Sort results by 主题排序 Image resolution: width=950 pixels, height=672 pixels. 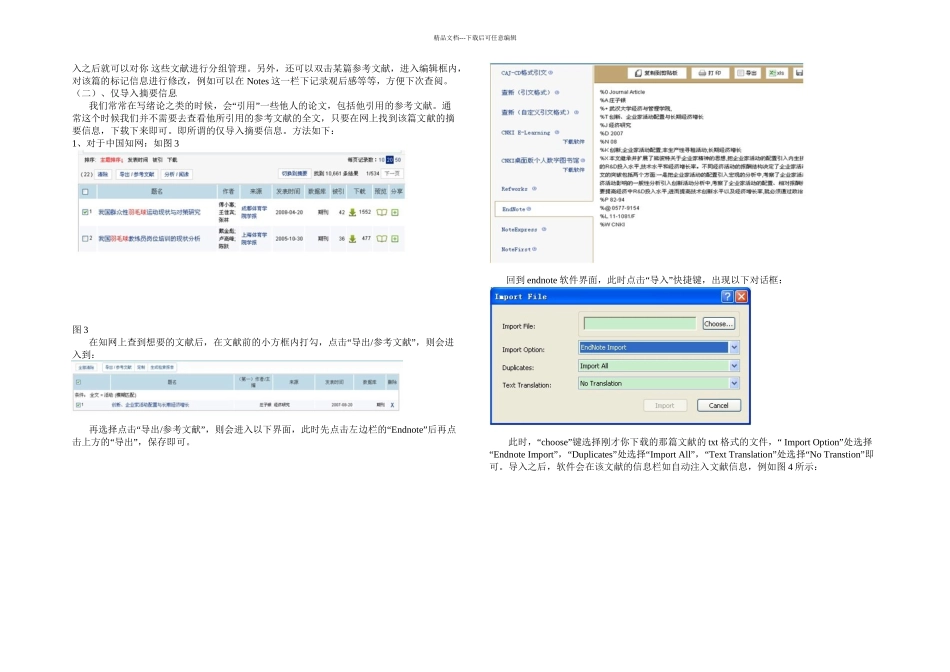tap(111, 160)
